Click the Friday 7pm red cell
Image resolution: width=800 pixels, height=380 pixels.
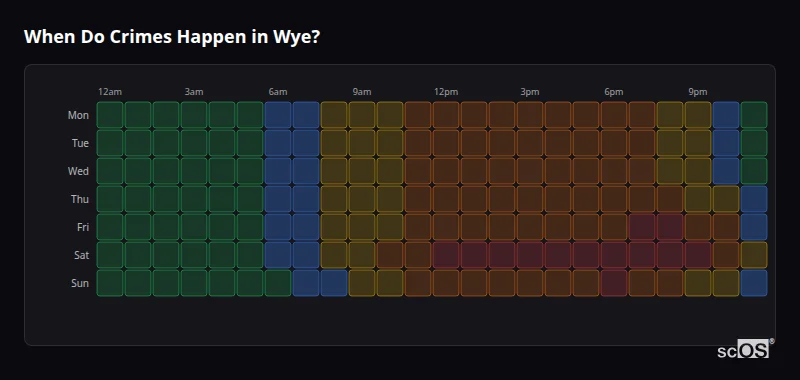642,227
